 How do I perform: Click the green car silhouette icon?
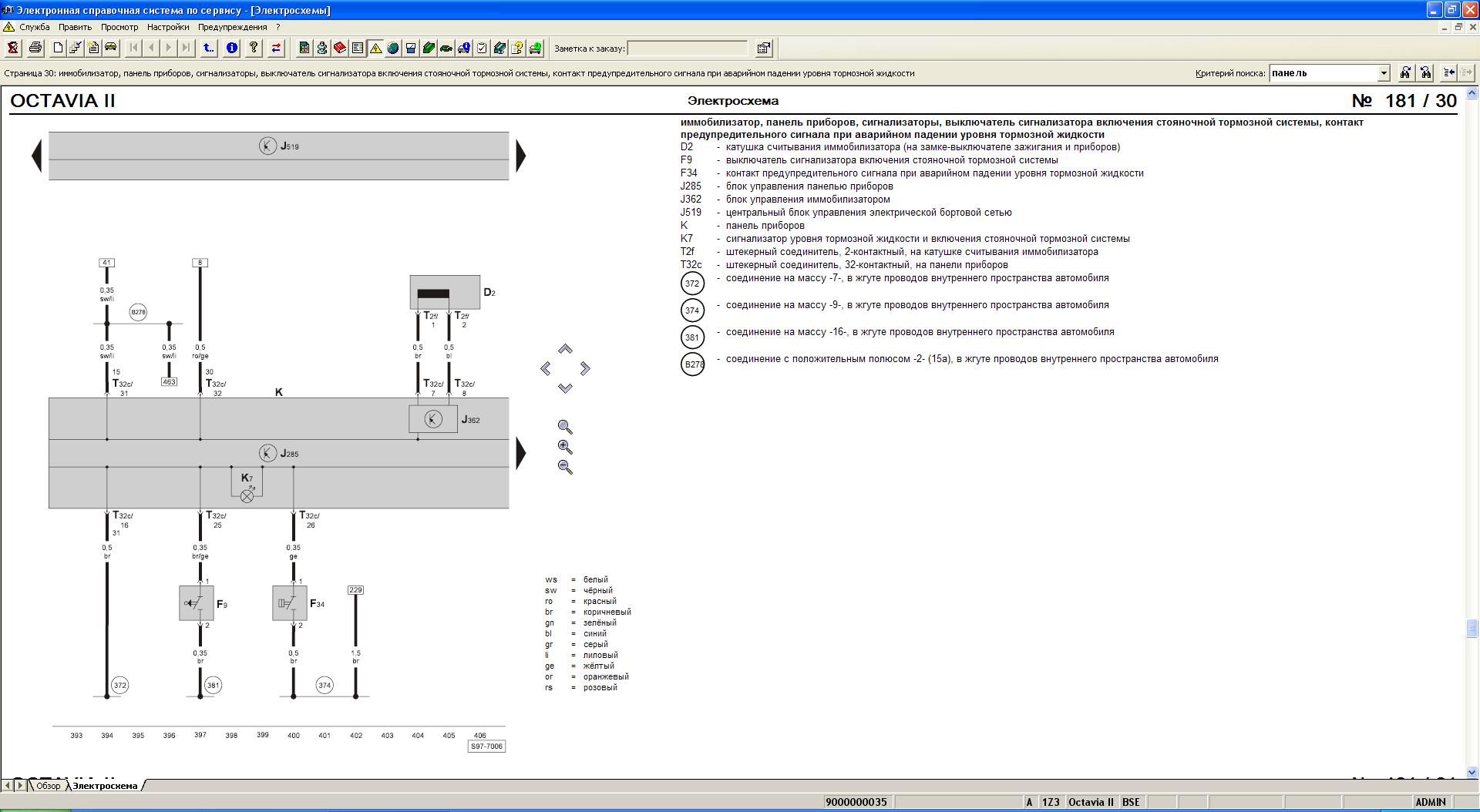[x=446, y=48]
